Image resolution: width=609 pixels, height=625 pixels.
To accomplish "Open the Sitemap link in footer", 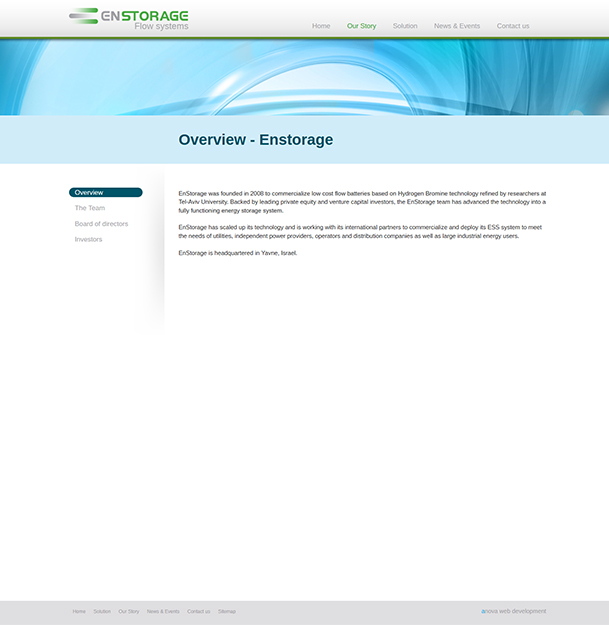I will (x=227, y=611).
